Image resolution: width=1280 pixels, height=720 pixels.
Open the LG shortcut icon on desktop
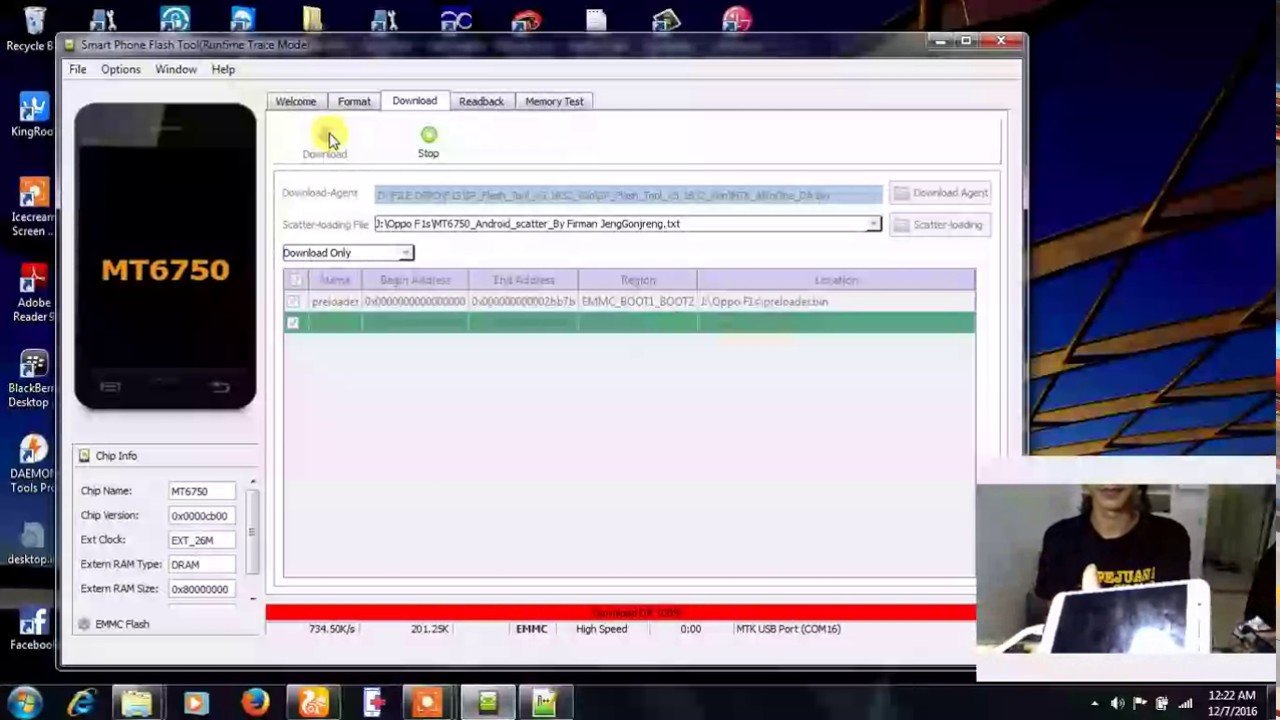point(737,21)
